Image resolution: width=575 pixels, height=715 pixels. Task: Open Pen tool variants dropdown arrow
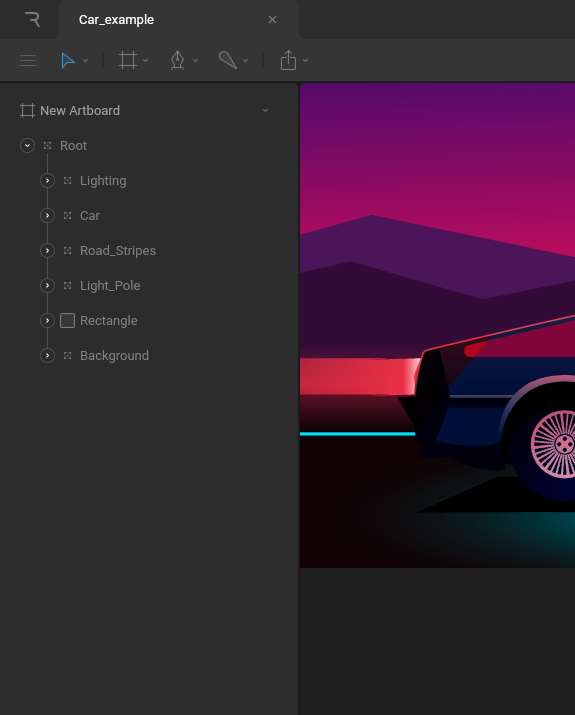pos(195,61)
